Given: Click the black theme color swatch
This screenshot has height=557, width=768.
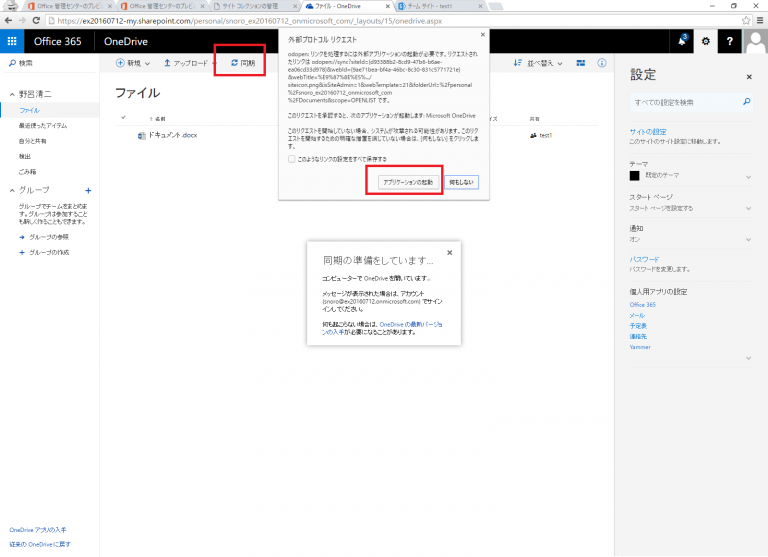Looking at the screenshot, I should [634, 176].
